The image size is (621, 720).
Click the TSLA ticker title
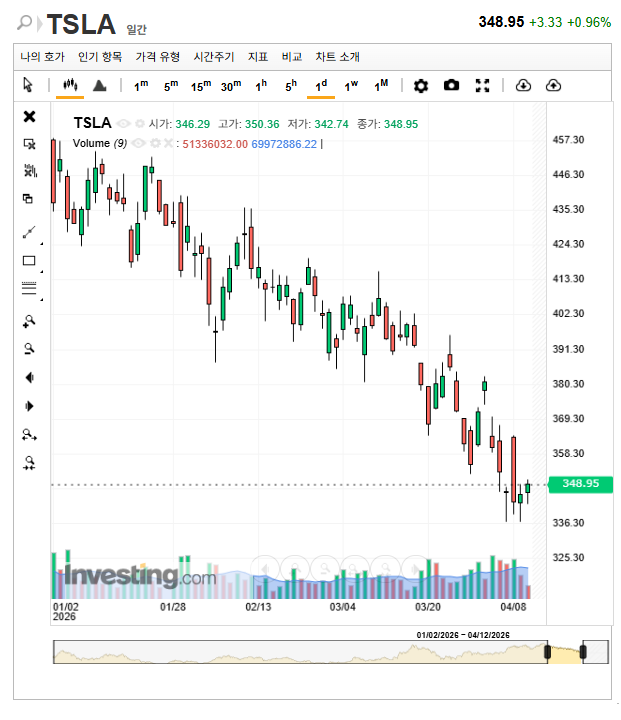coord(81,24)
